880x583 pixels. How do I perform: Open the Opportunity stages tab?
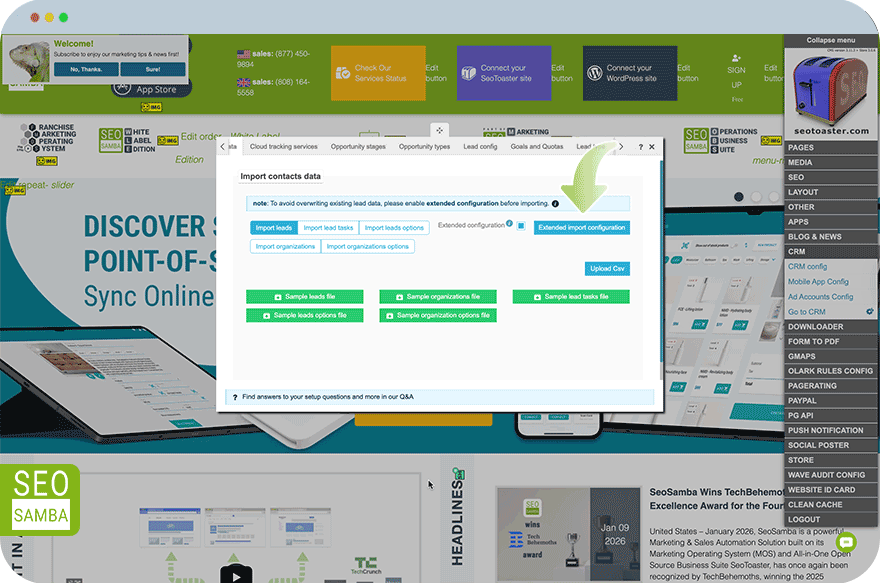coord(358,146)
